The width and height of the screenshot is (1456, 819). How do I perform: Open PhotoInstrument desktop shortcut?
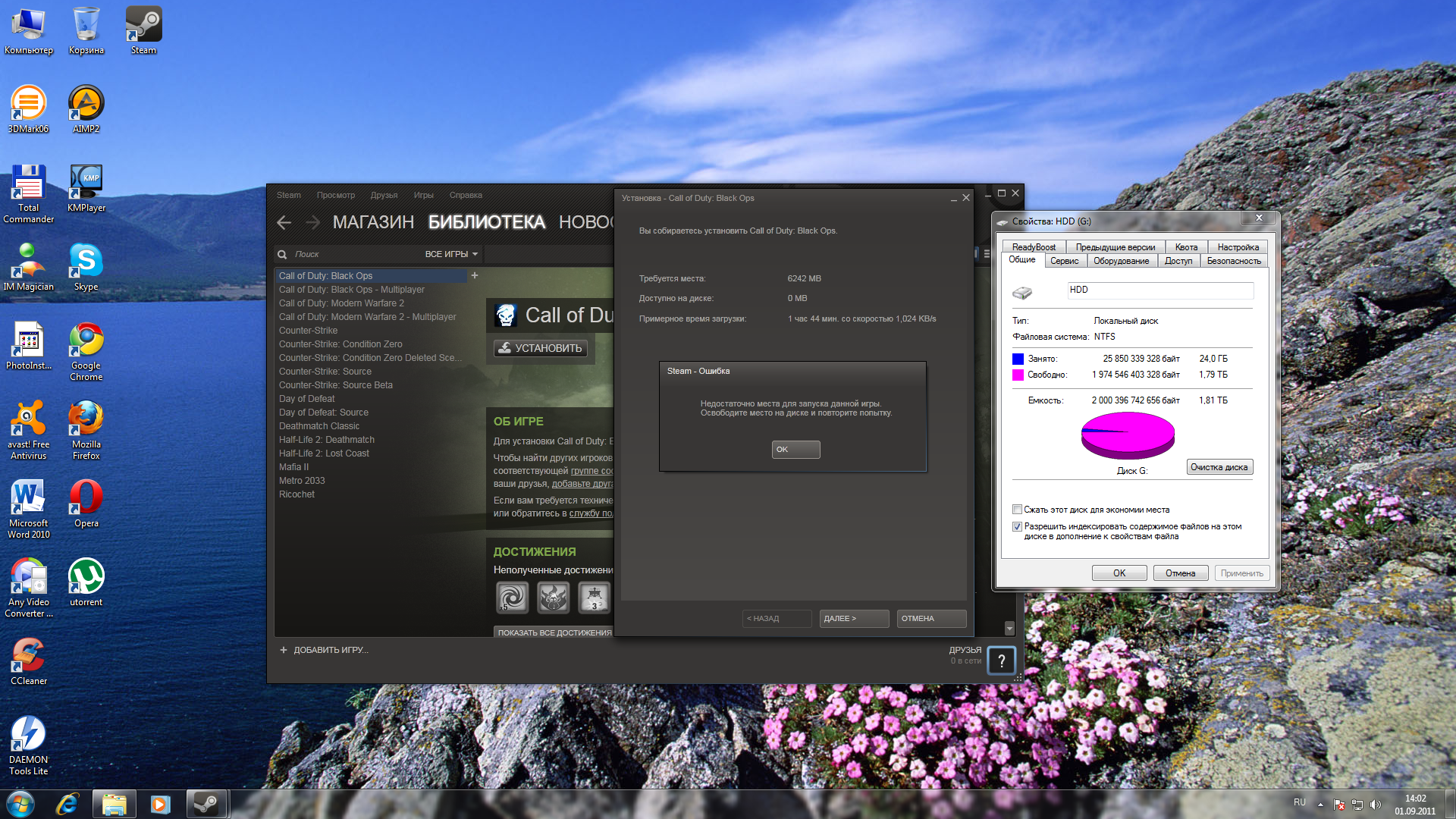(x=29, y=347)
